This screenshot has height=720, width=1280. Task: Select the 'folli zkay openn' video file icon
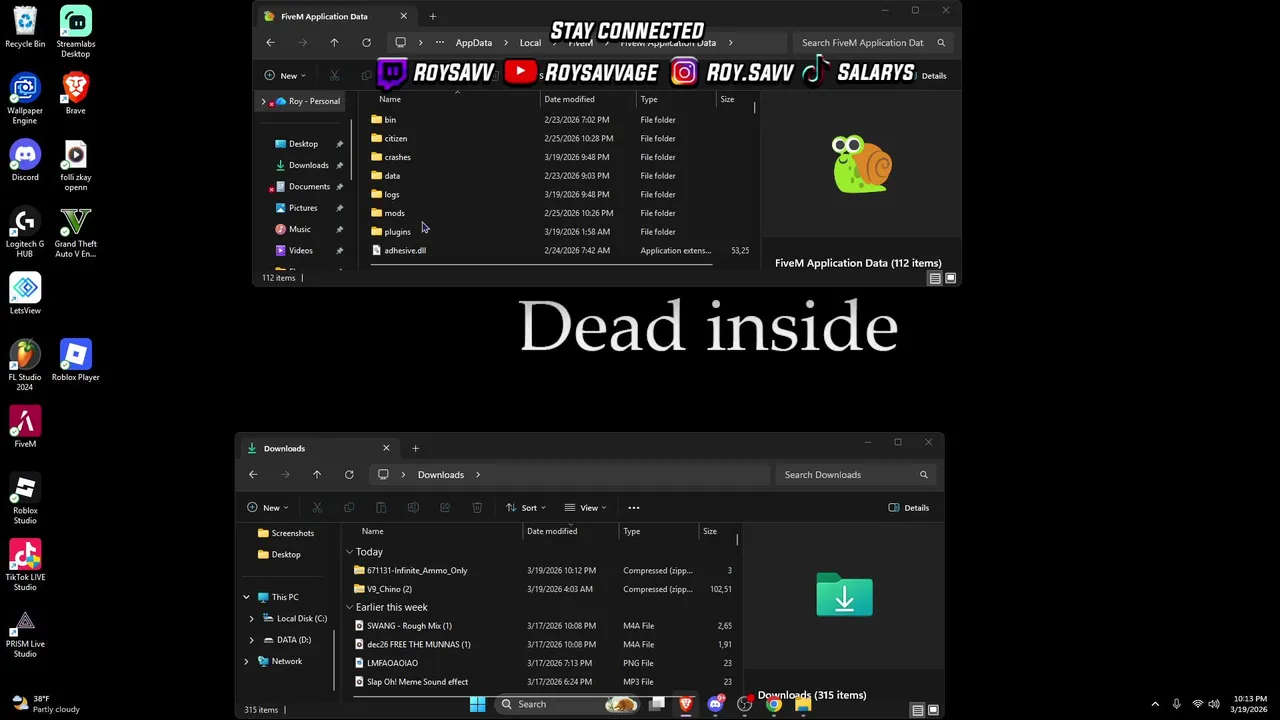76,165
